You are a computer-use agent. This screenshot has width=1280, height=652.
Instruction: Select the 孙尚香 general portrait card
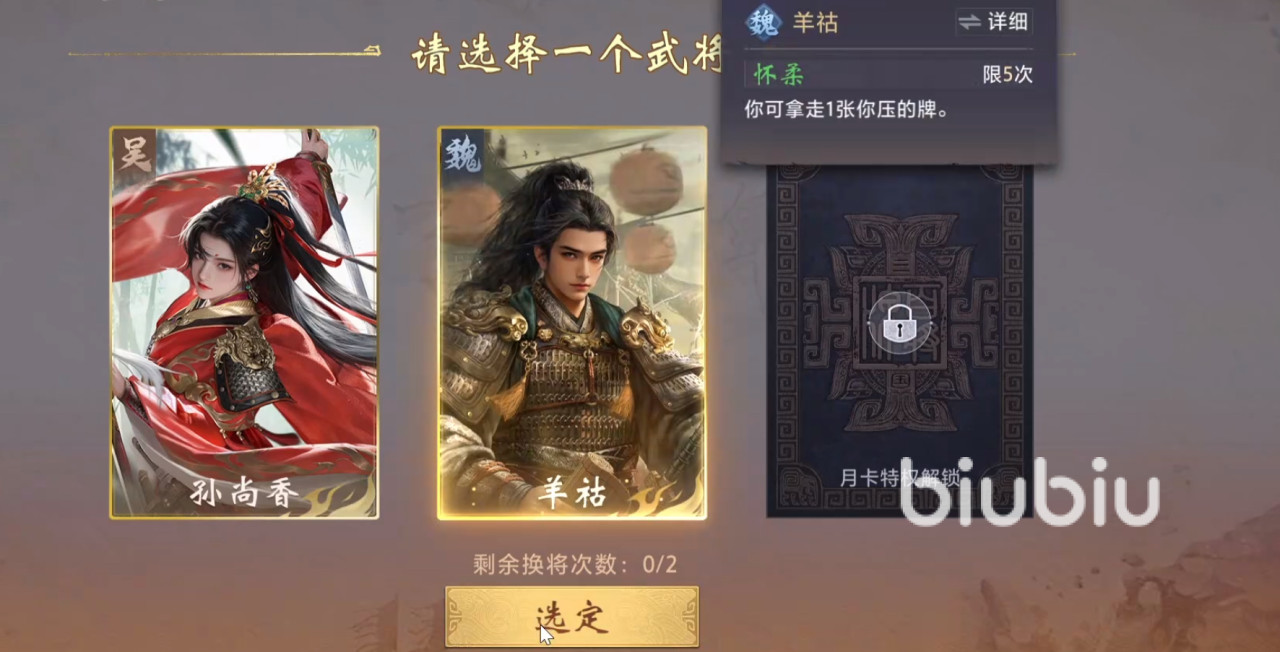coord(244,322)
